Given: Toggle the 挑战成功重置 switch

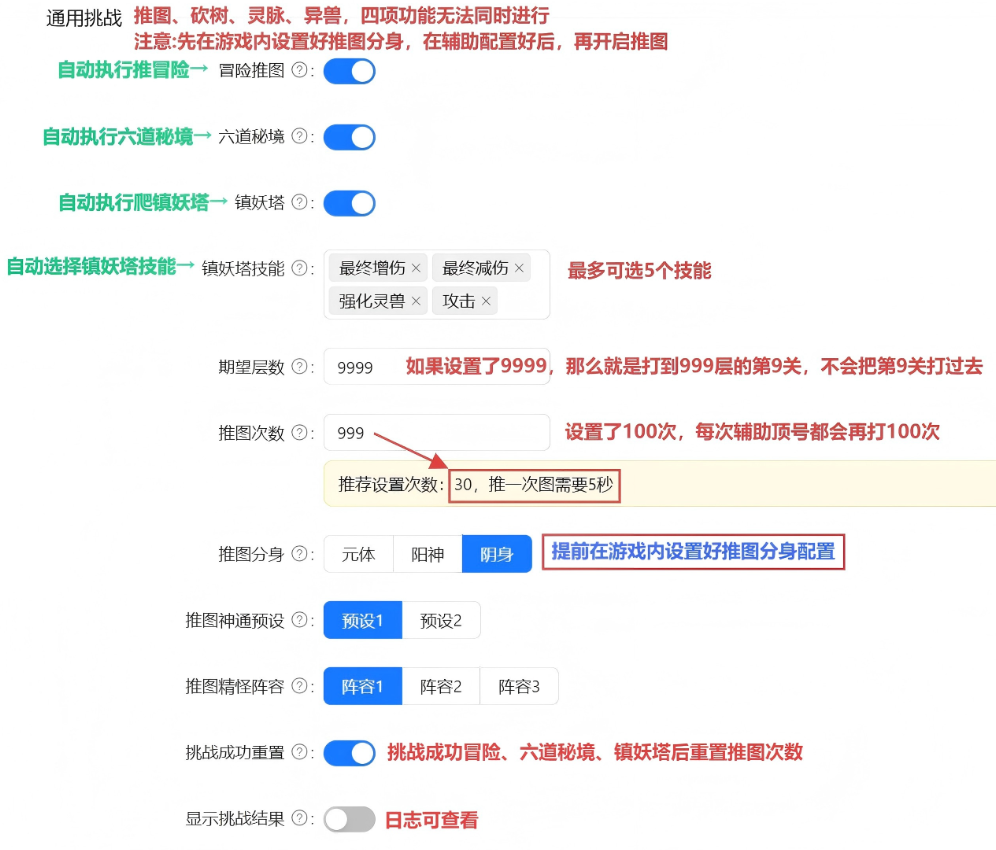Looking at the screenshot, I should (349, 752).
